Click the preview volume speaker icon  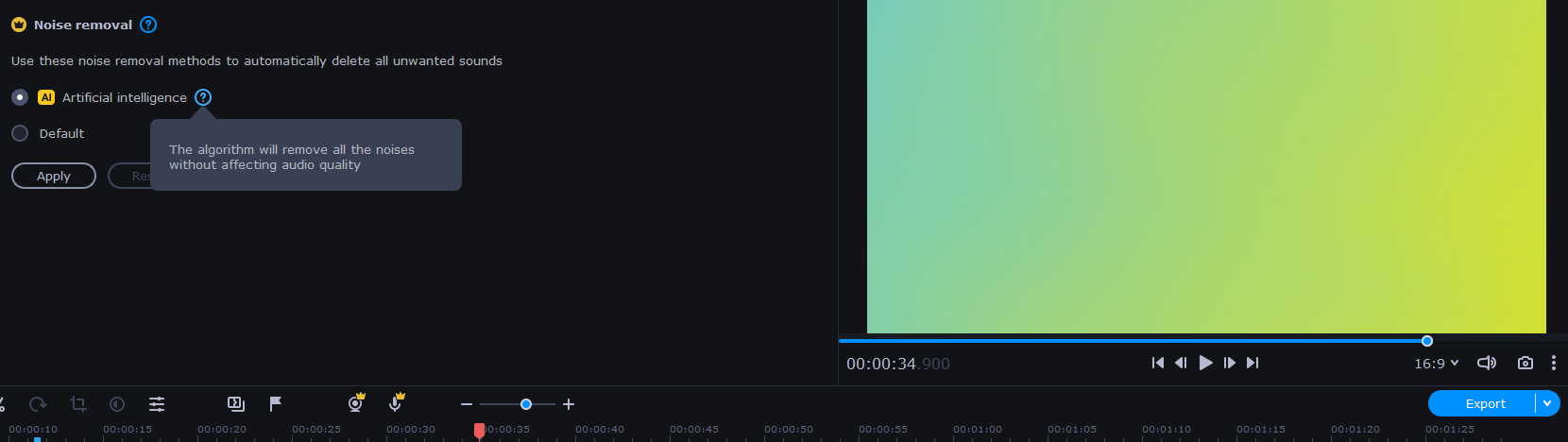point(1486,364)
